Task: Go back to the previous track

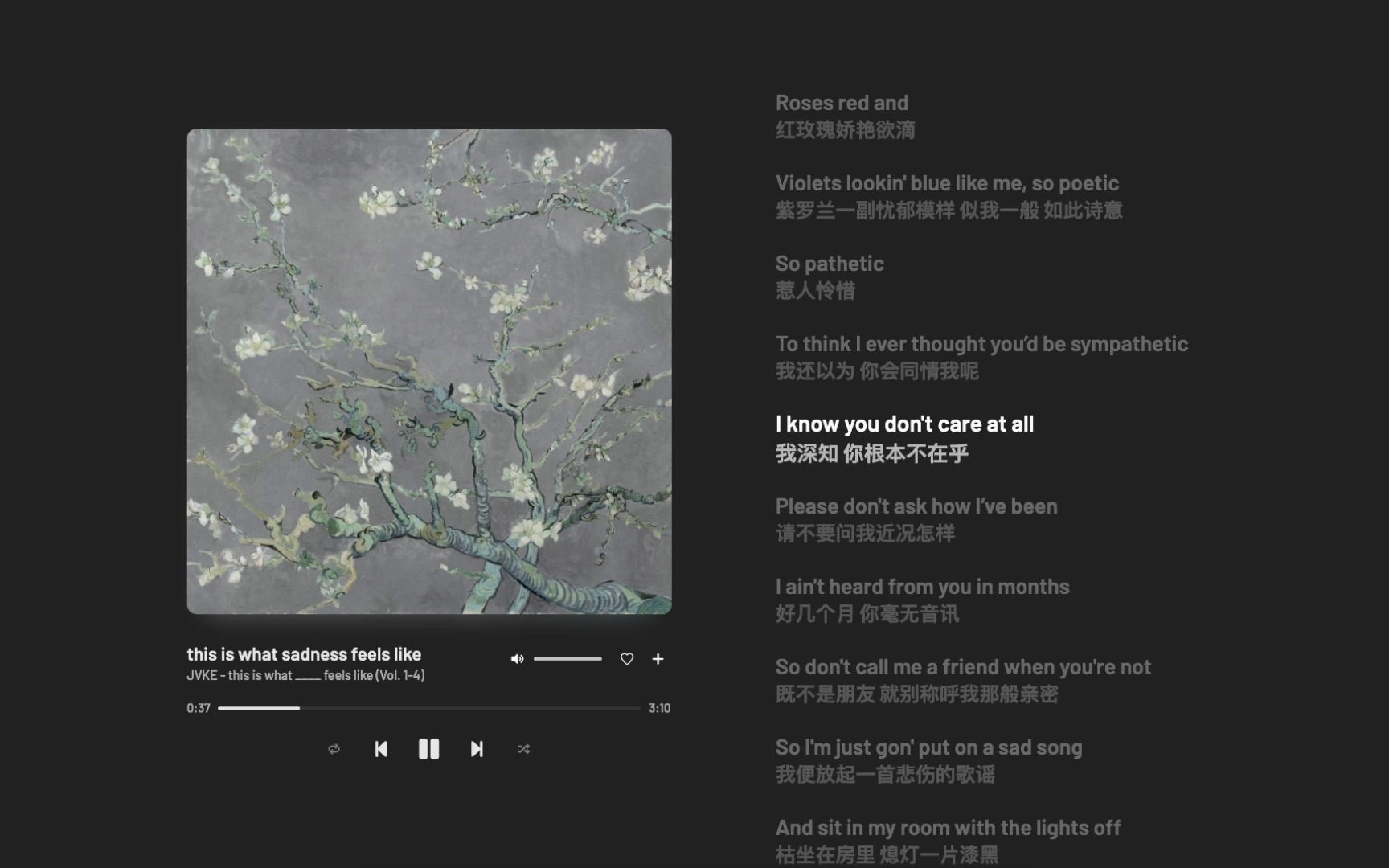Action: 381,749
